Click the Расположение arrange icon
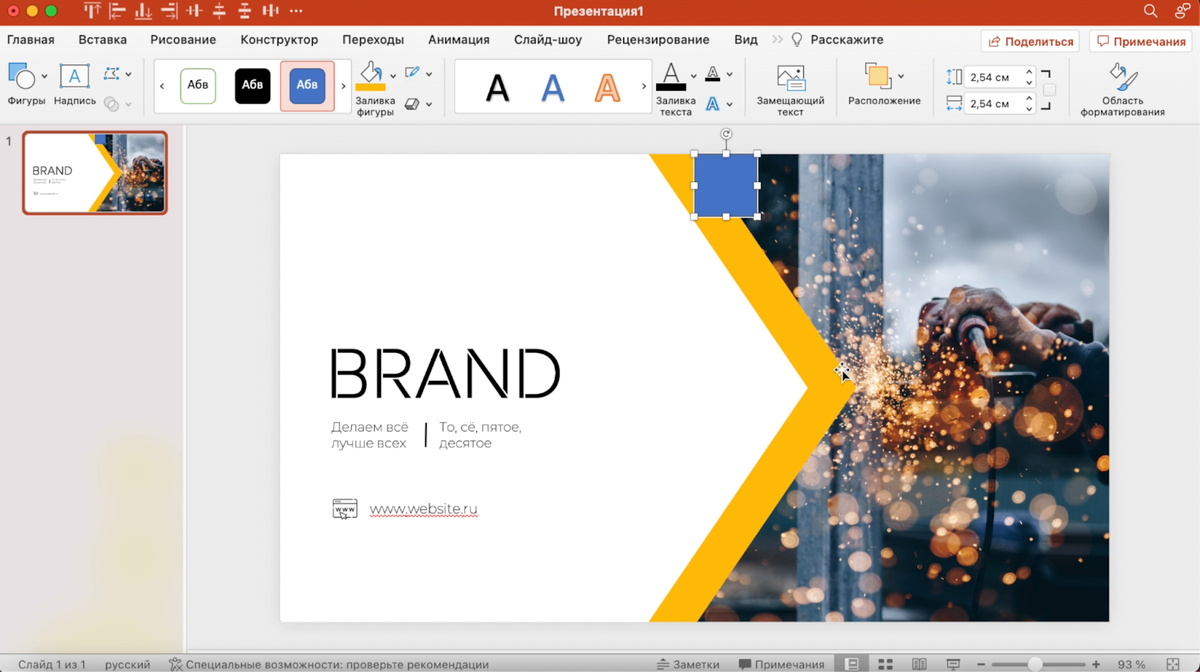This screenshot has width=1200, height=672. point(877,76)
